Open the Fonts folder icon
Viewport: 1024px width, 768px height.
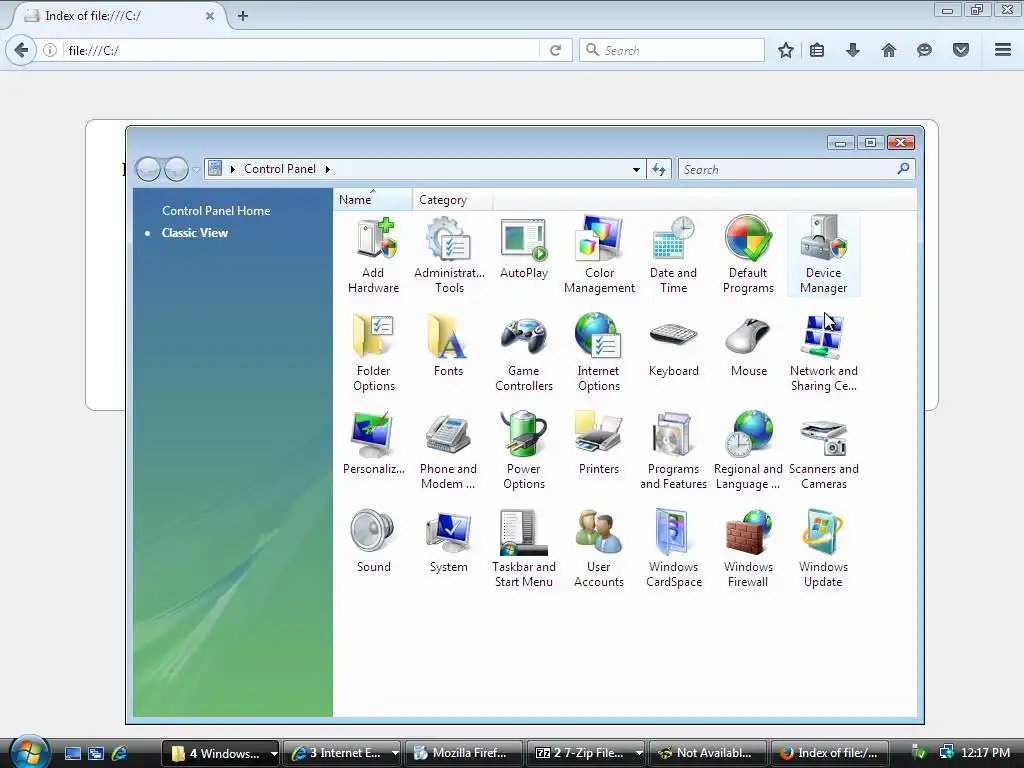448,347
